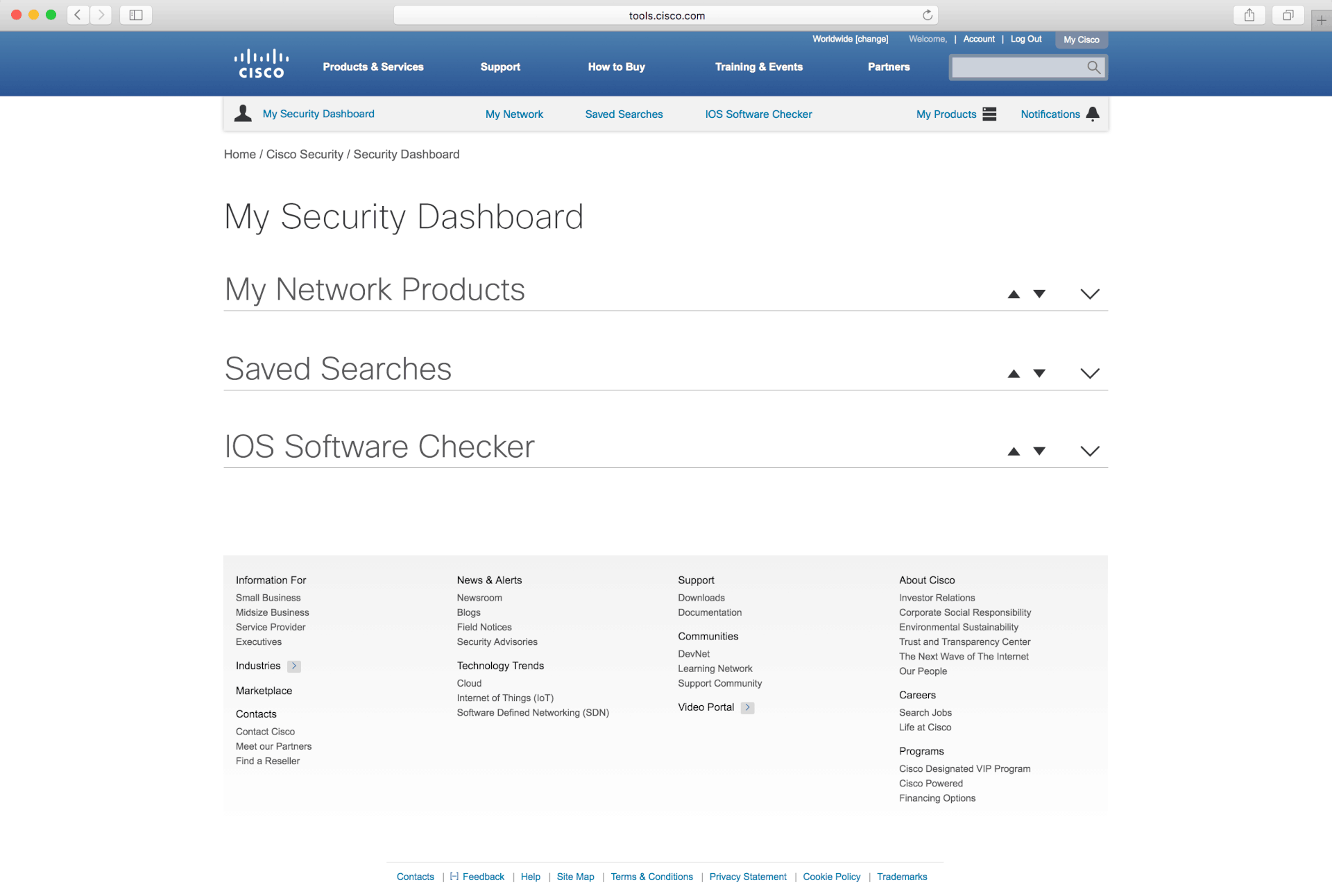
Task: Open My Security Dashboard link
Action: pos(318,114)
